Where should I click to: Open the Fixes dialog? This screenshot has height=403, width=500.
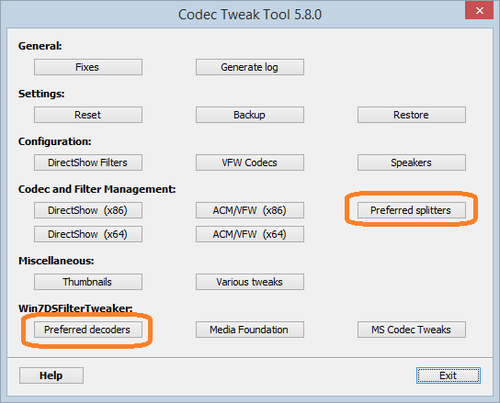coord(88,67)
